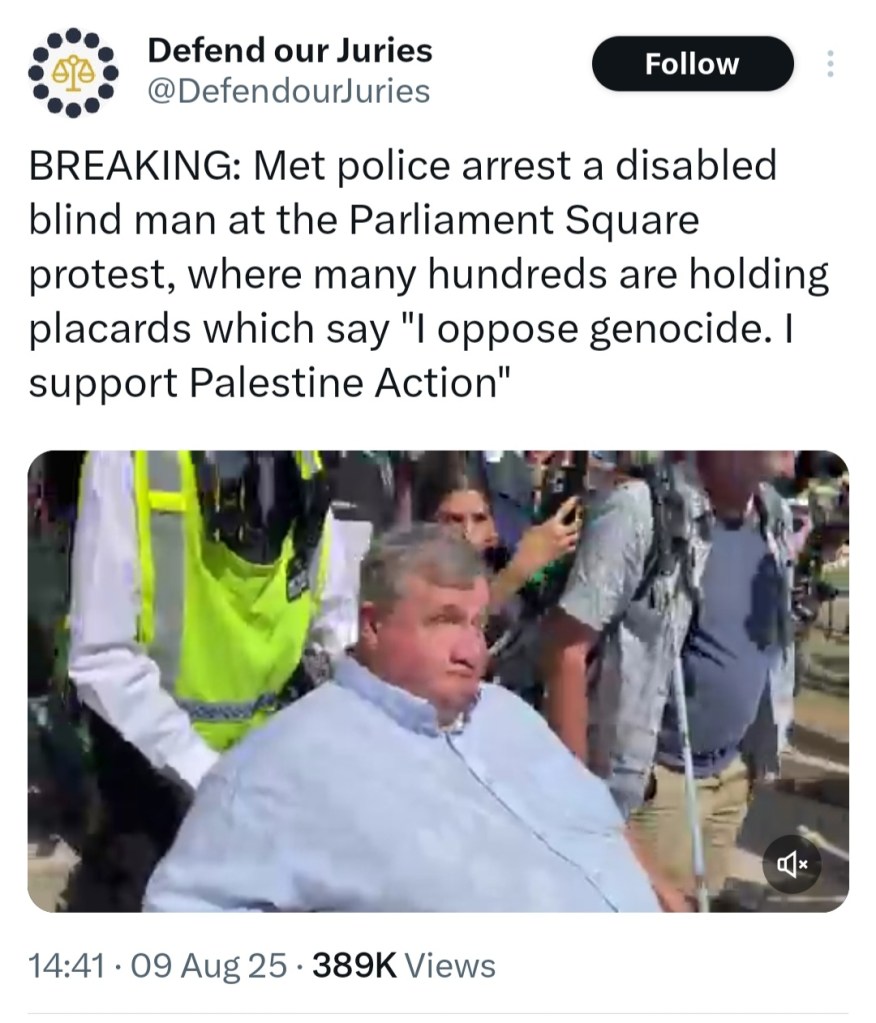Open the three-dot more options menu
876x1023 pixels.
(830, 64)
